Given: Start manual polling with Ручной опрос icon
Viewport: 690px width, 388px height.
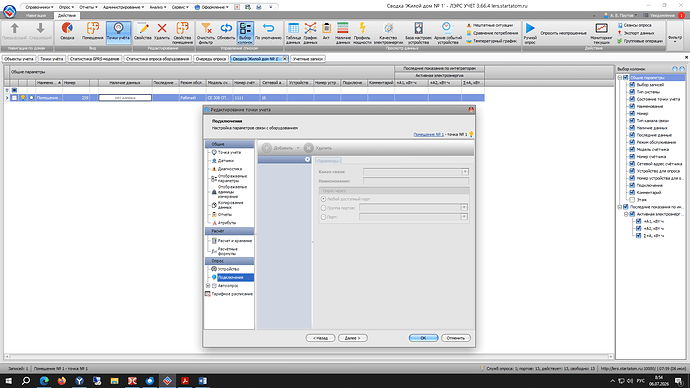Looking at the screenshot, I should point(530,33).
